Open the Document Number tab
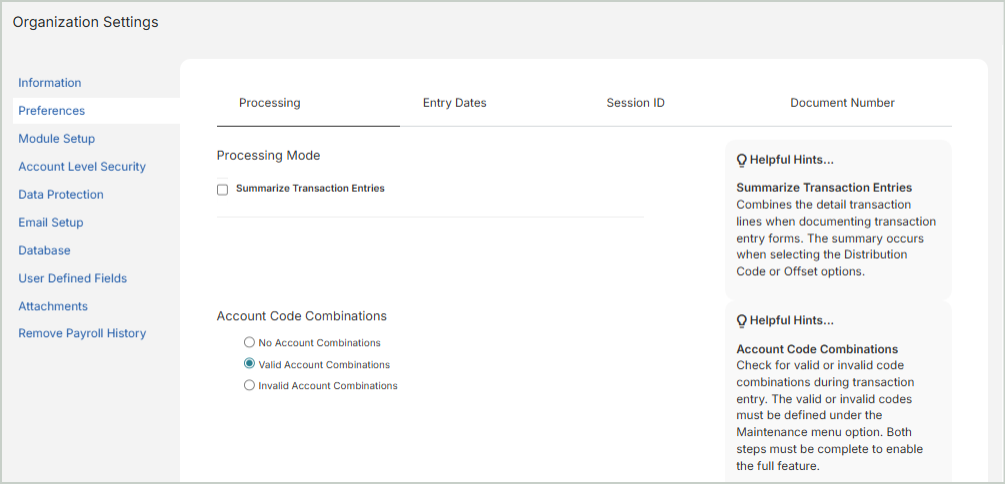 point(842,103)
